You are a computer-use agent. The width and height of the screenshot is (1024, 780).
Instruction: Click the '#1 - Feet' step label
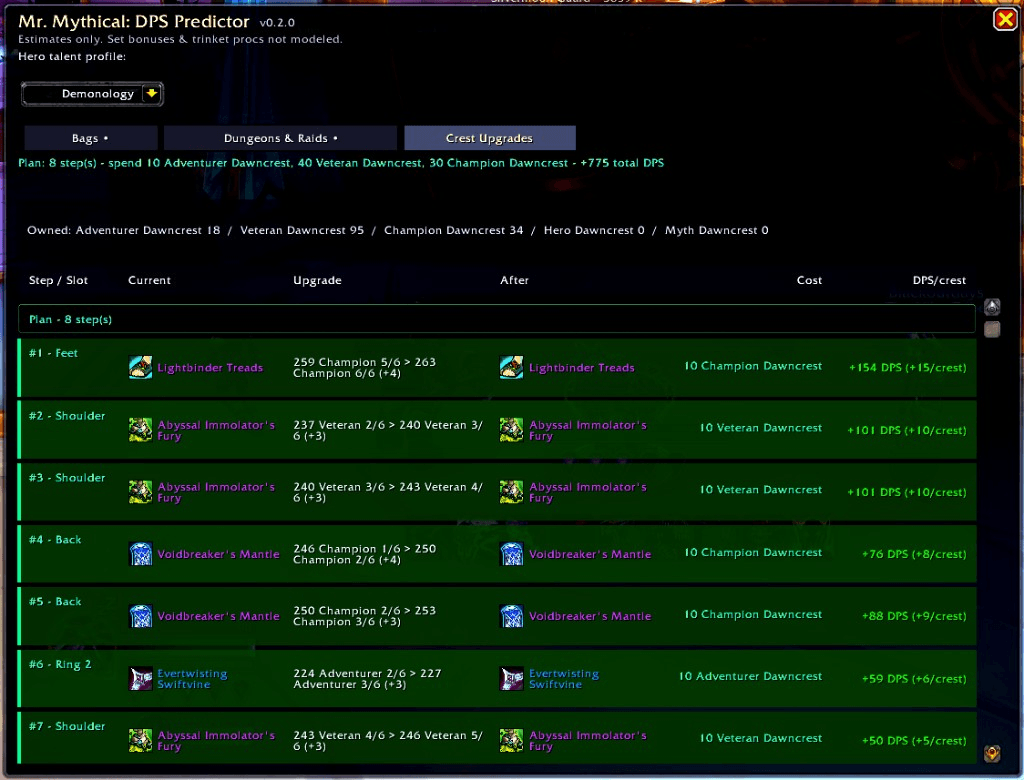pyautogui.click(x=53, y=353)
